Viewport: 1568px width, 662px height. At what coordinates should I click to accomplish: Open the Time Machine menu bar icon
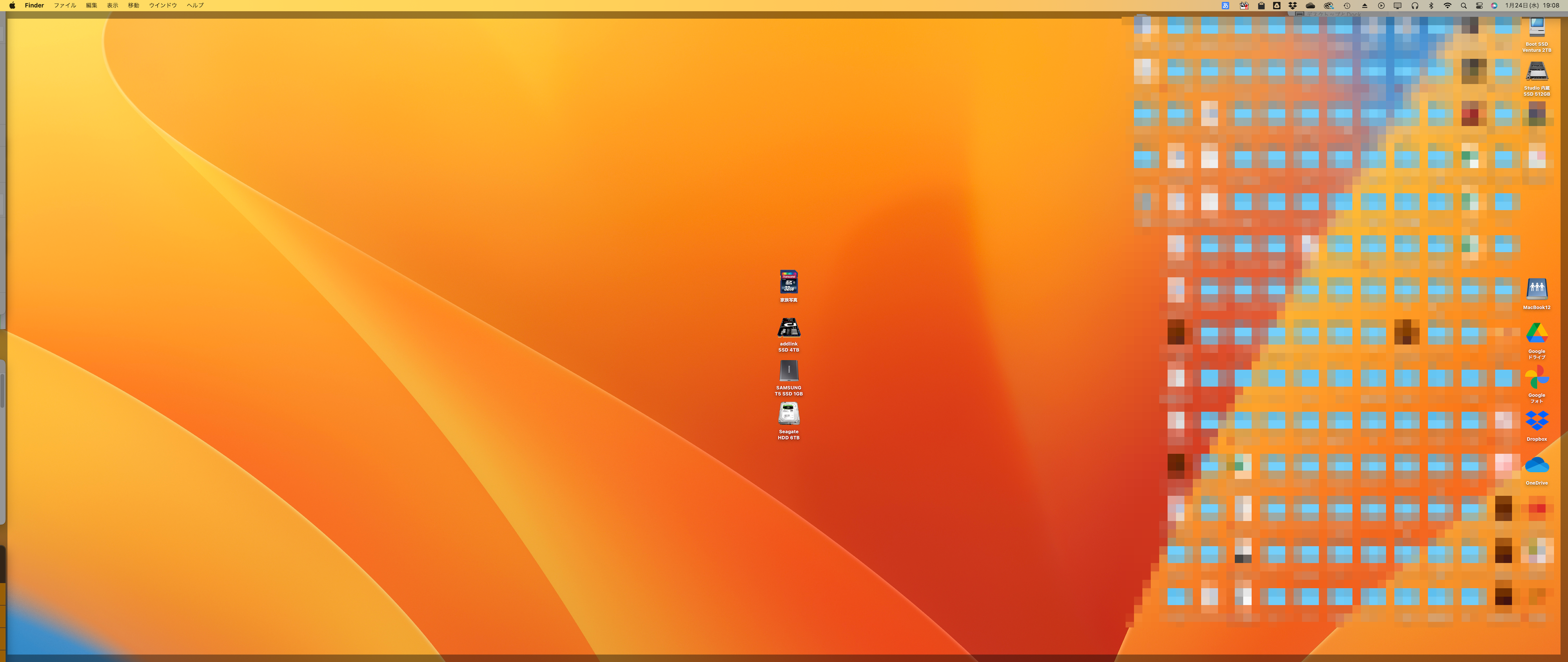[1347, 6]
